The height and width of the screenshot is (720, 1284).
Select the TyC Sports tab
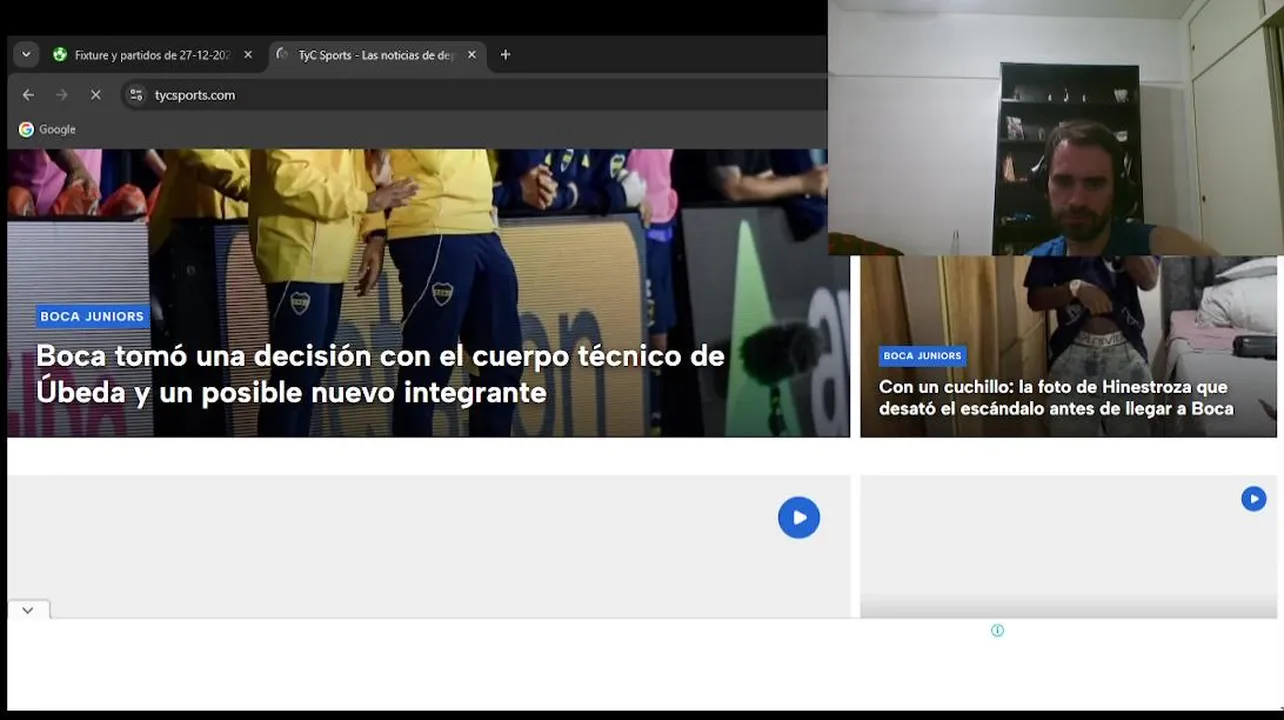tap(365, 55)
